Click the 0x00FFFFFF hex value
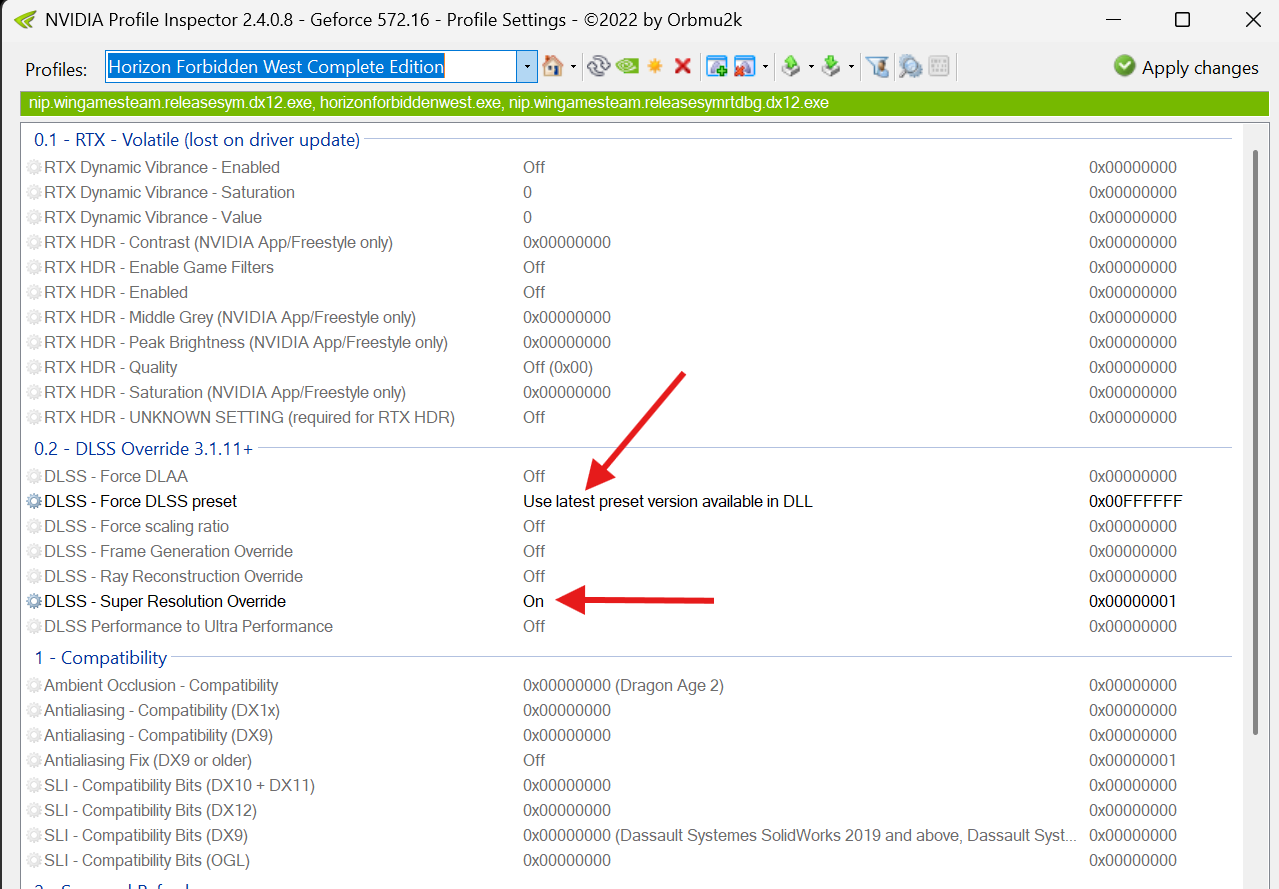This screenshot has height=889, width=1279. [x=1136, y=501]
